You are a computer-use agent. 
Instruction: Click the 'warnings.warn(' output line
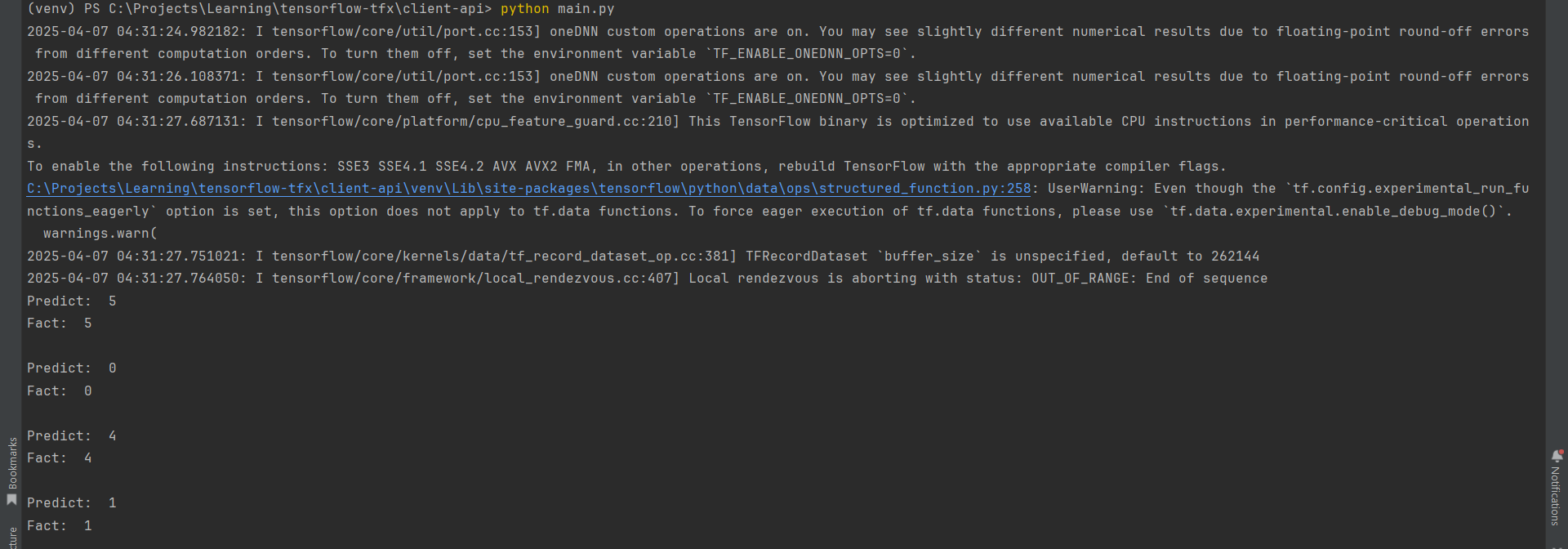pyautogui.click(x=100, y=234)
